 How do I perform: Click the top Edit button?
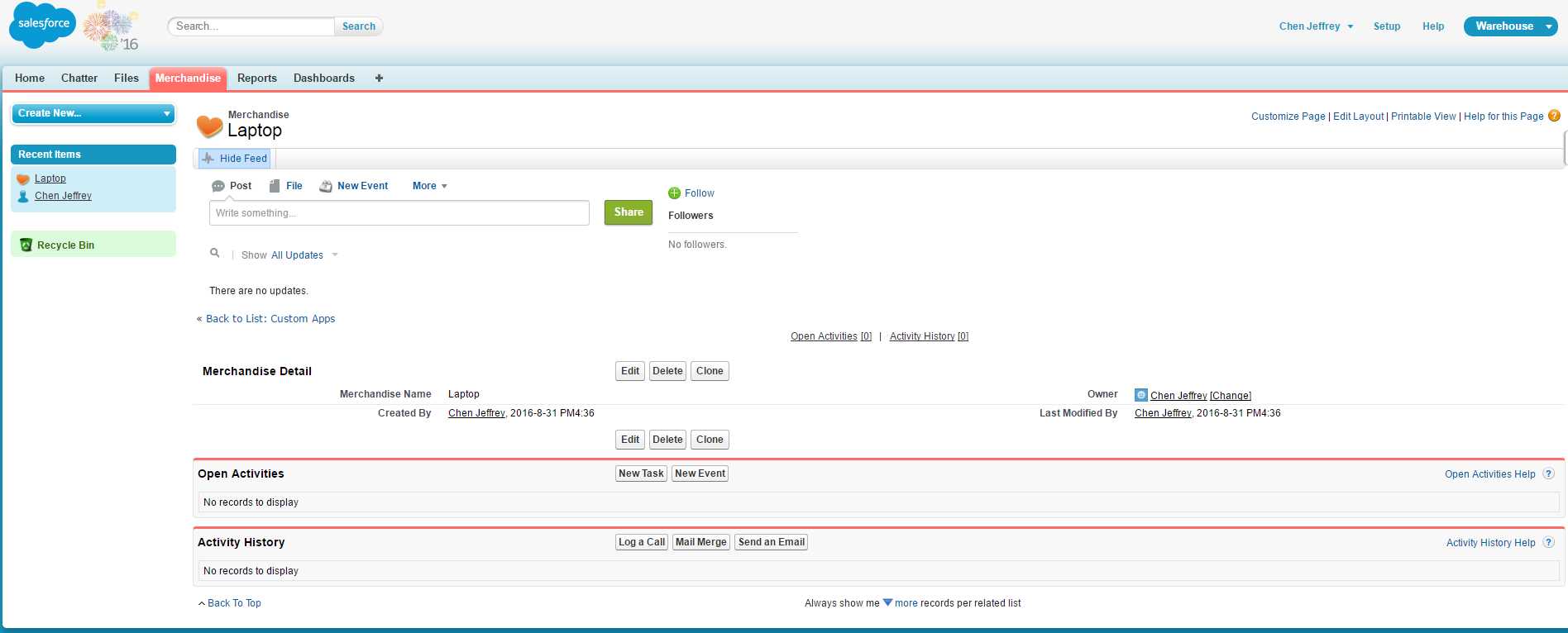pyautogui.click(x=630, y=371)
